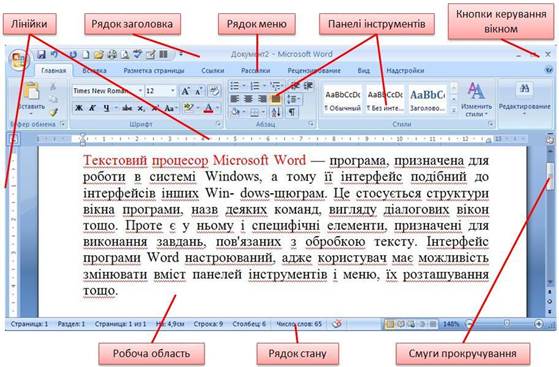Image resolution: width=559 pixels, height=367 pixels.
Task: Apply the Обычный style
Action: (x=343, y=100)
